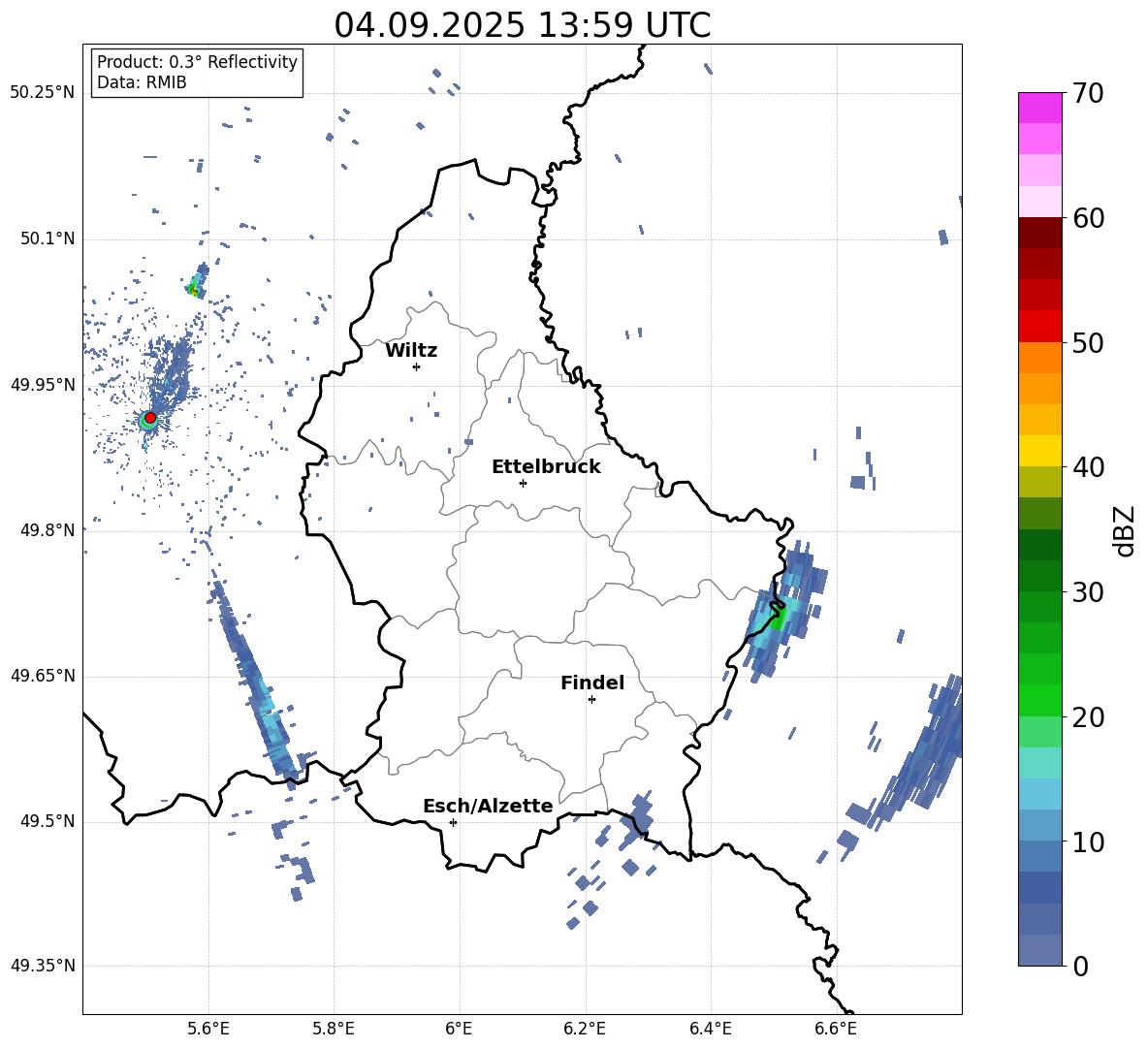The image size is (1148, 1048).
Task: Click the 30 colorbar tick value
Action: tap(1088, 592)
